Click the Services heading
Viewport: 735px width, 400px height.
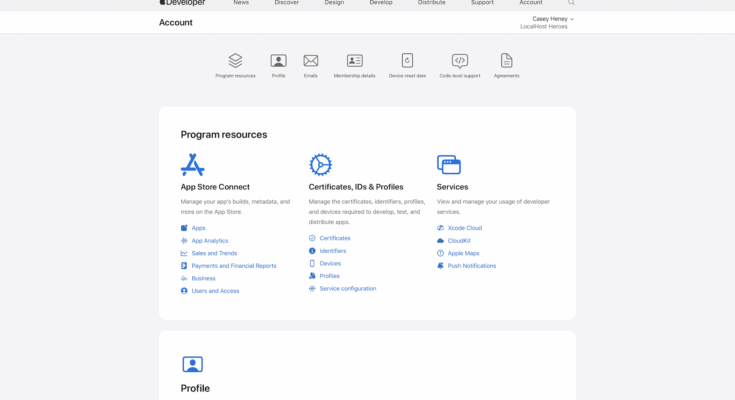(452, 187)
